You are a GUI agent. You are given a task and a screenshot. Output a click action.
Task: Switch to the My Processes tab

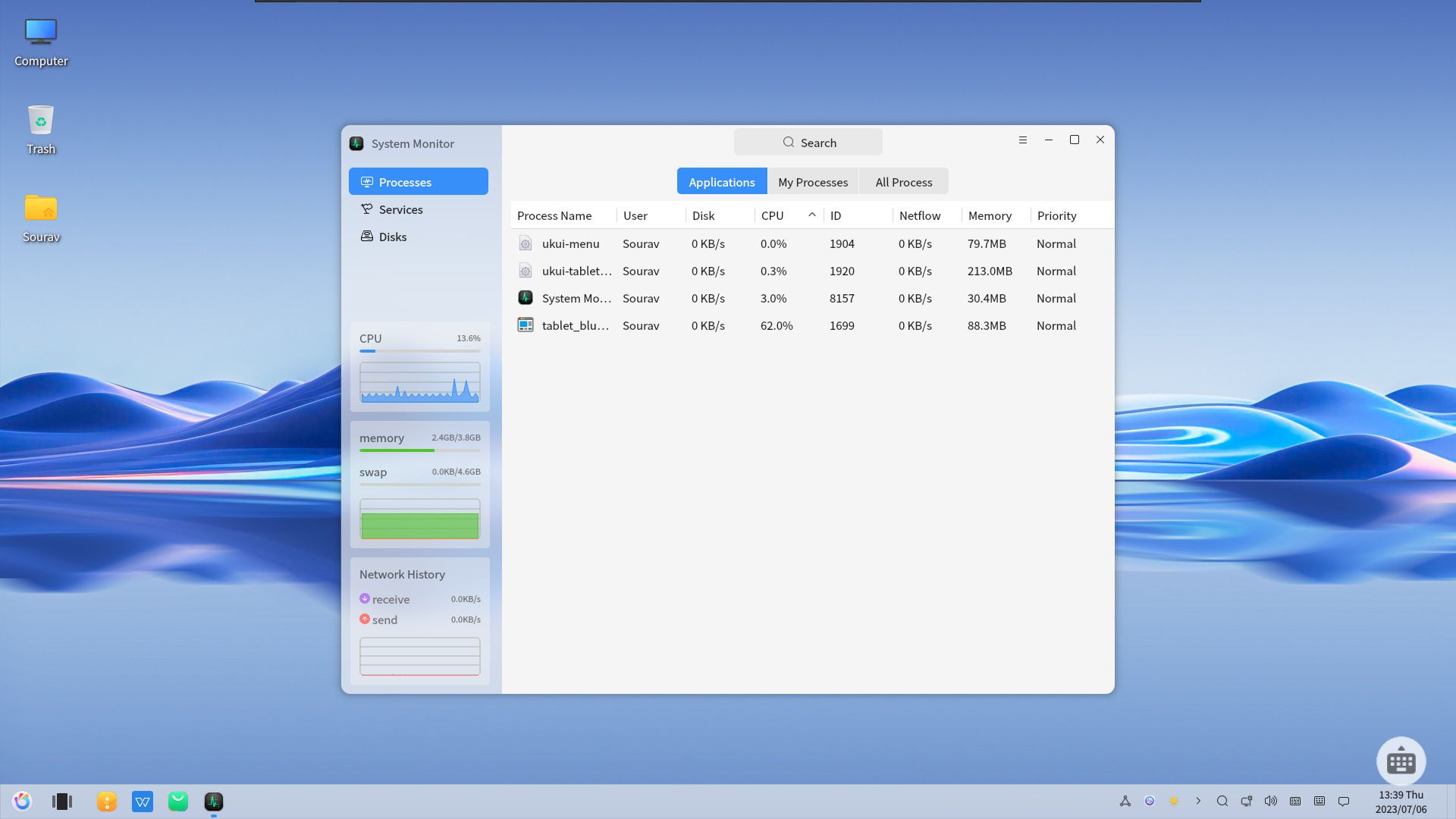pyautogui.click(x=812, y=182)
